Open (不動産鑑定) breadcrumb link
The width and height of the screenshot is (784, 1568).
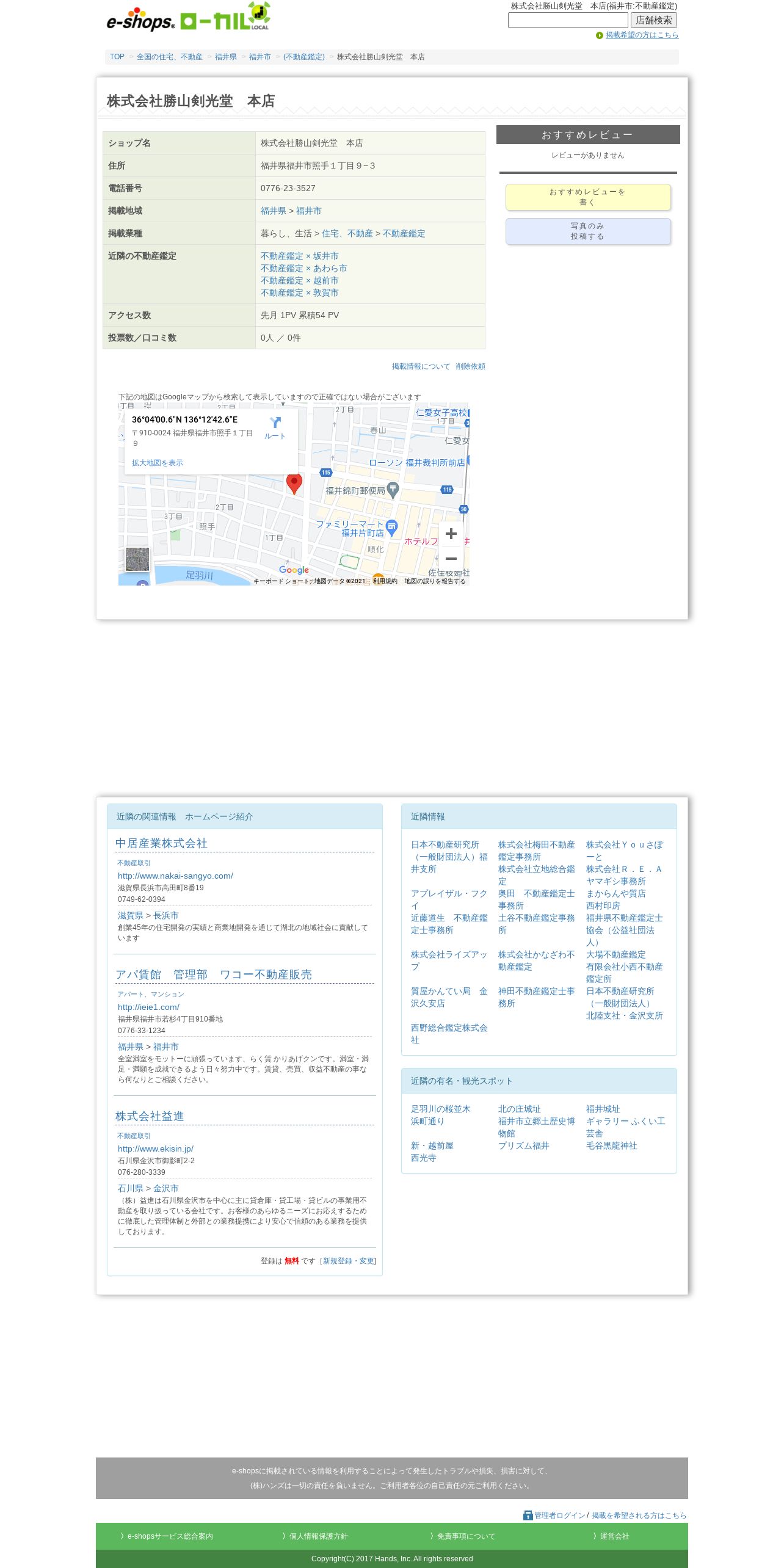pyautogui.click(x=304, y=57)
